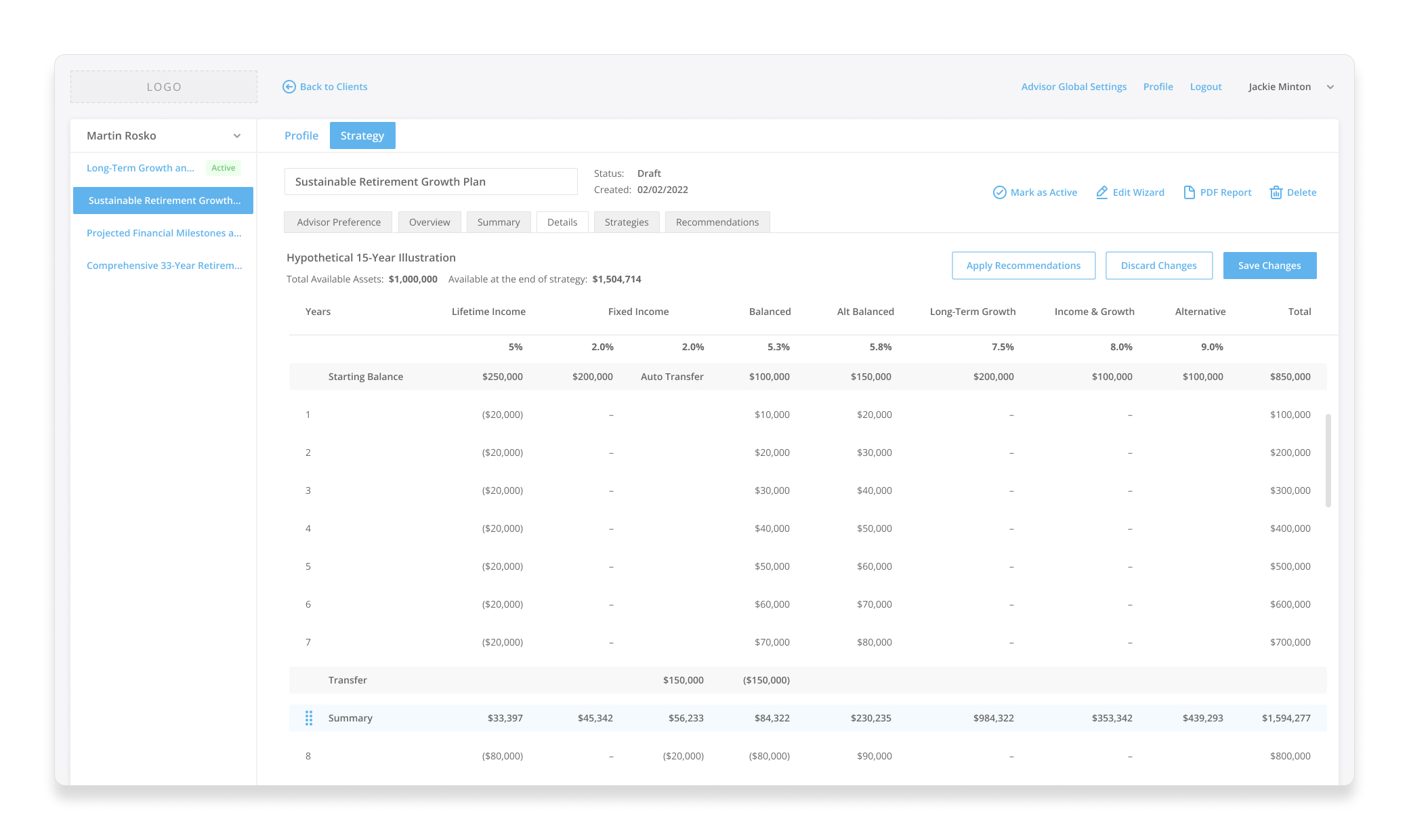Image resolution: width=1409 pixels, height=840 pixels.
Task: Open Projected Financial Milestones strategy
Action: [x=164, y=233]
